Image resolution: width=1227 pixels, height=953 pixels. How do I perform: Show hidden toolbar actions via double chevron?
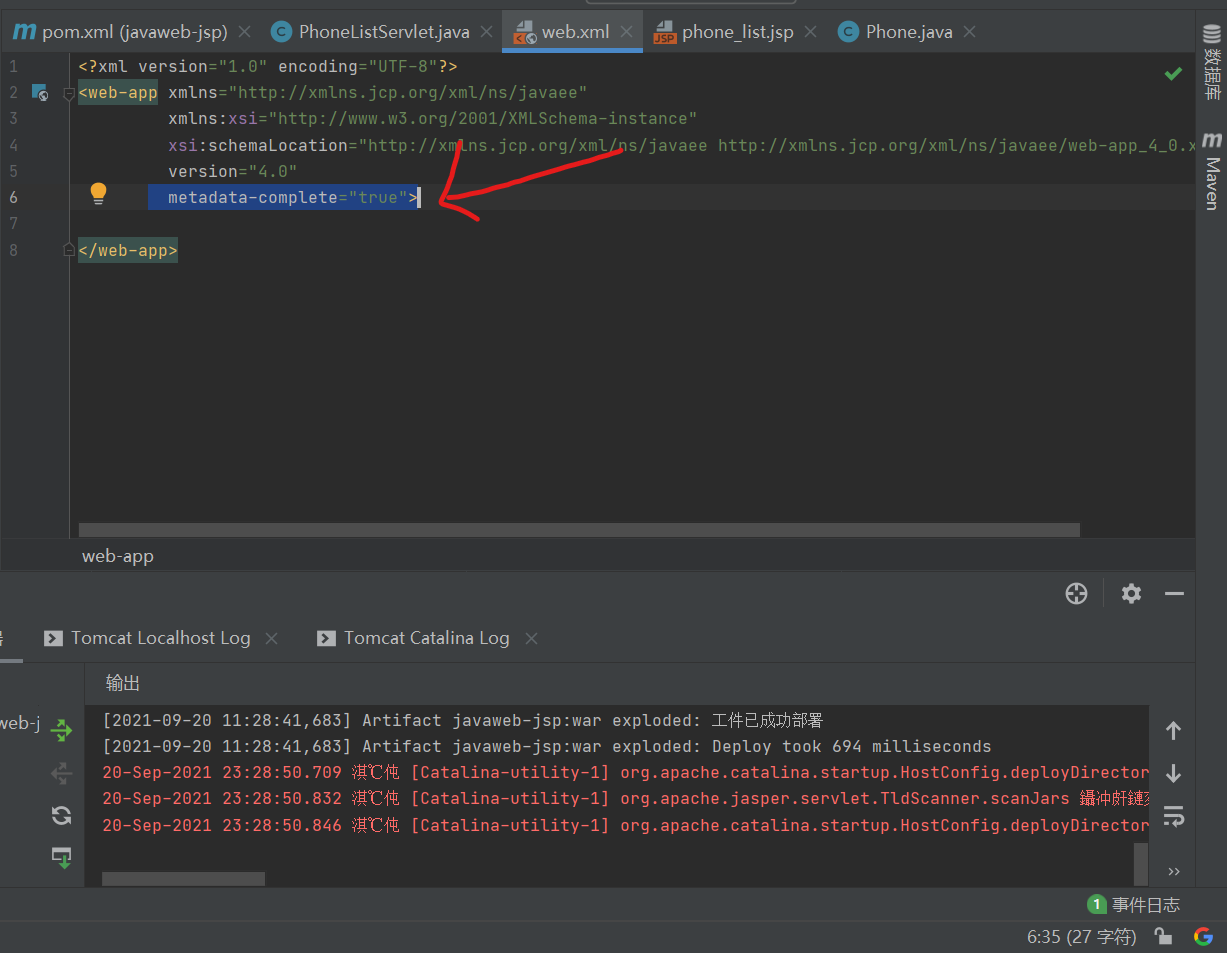[1174, 871]
